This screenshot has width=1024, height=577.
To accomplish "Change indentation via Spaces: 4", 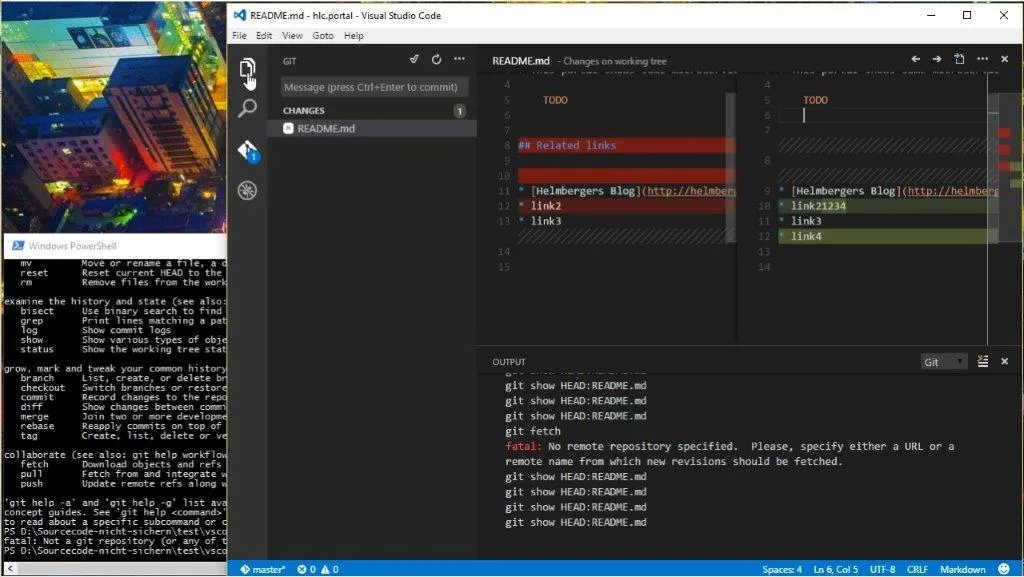I will (782, 569).
